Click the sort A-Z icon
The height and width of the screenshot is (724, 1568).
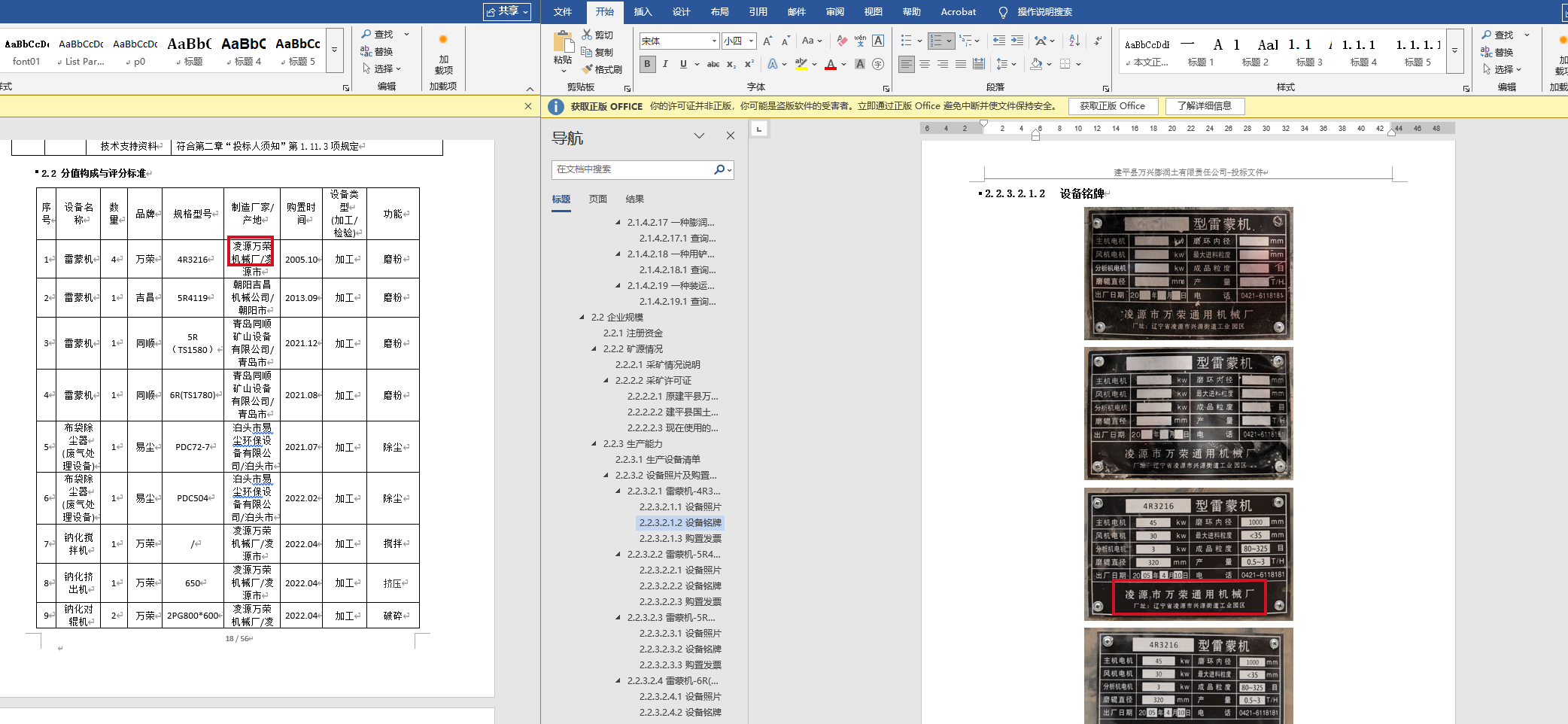1074,41
